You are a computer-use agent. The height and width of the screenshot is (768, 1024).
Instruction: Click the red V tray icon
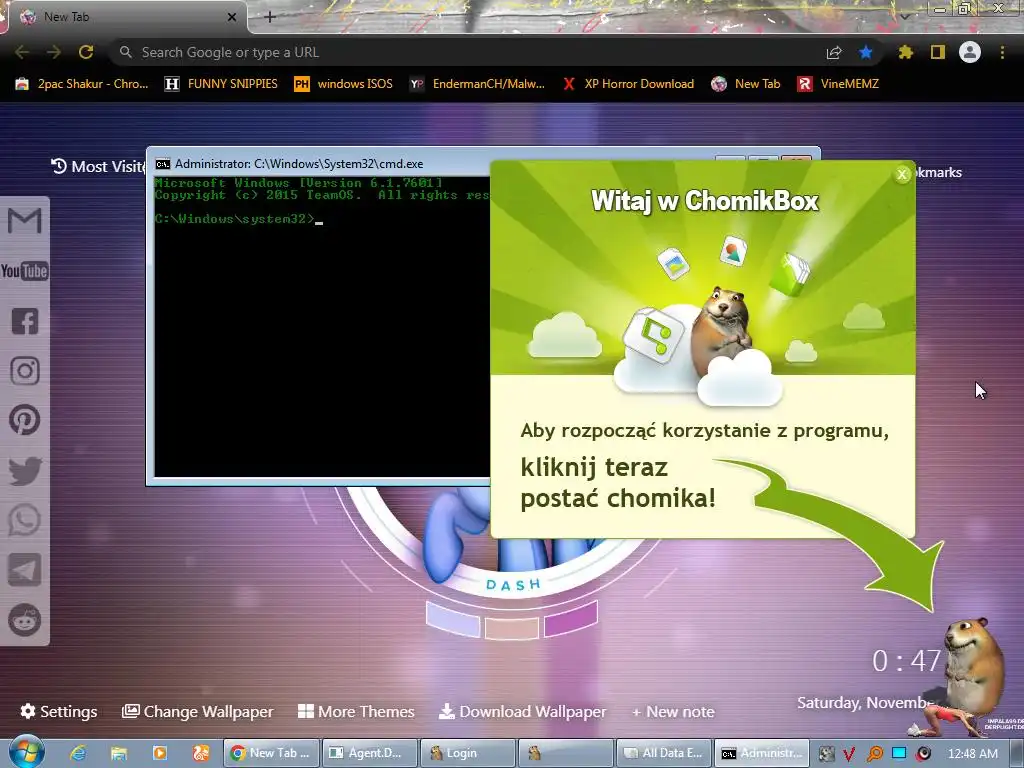[x=849, y=754]
